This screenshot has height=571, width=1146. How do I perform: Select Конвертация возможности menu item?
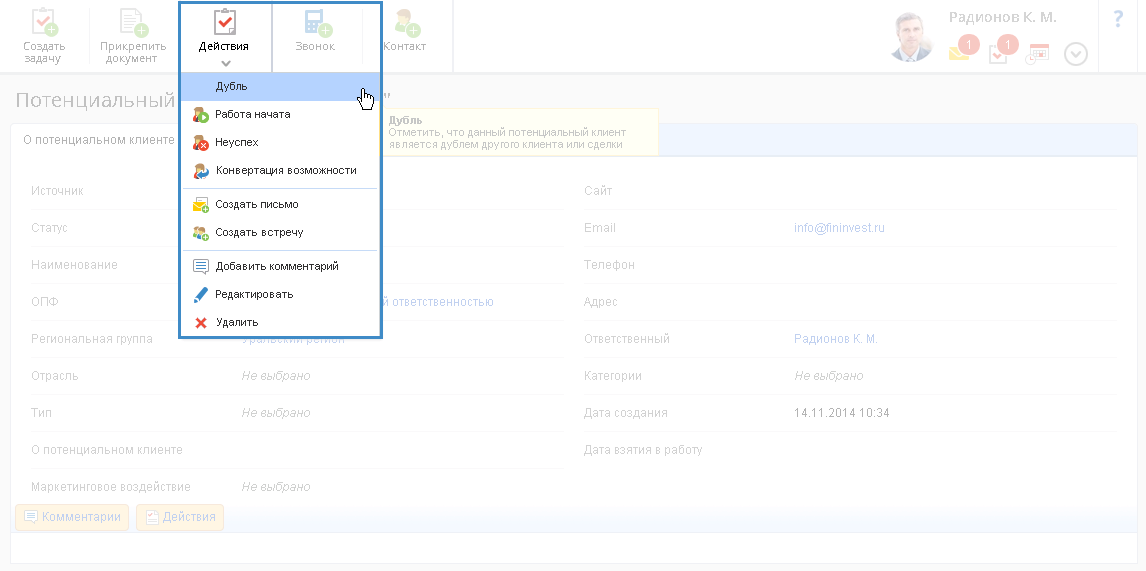280,170
